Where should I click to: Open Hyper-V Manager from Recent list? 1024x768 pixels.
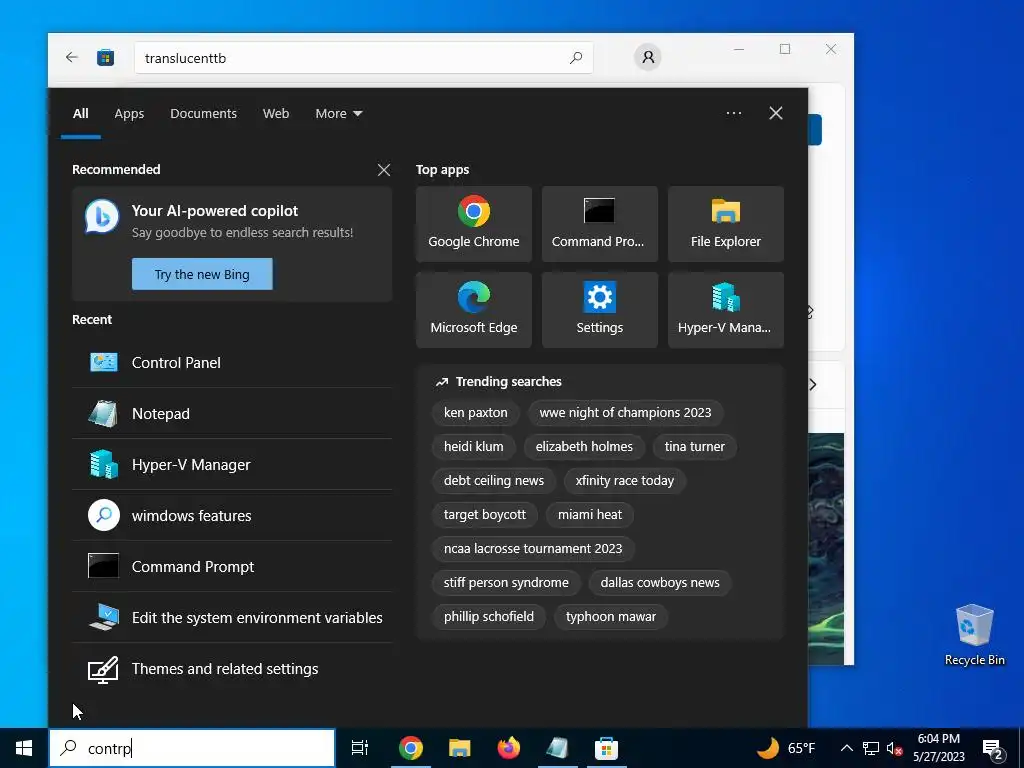point(232,464)
